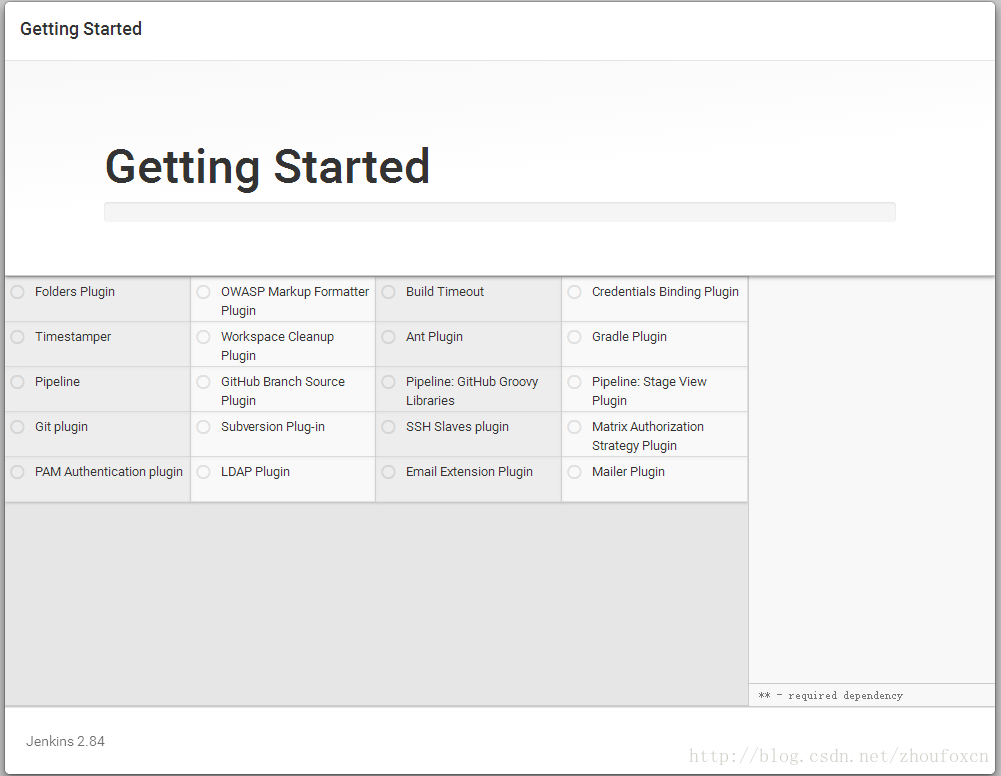
Task: Click the circle icon next to Gradle Plugin
Action: coord(574,337)
